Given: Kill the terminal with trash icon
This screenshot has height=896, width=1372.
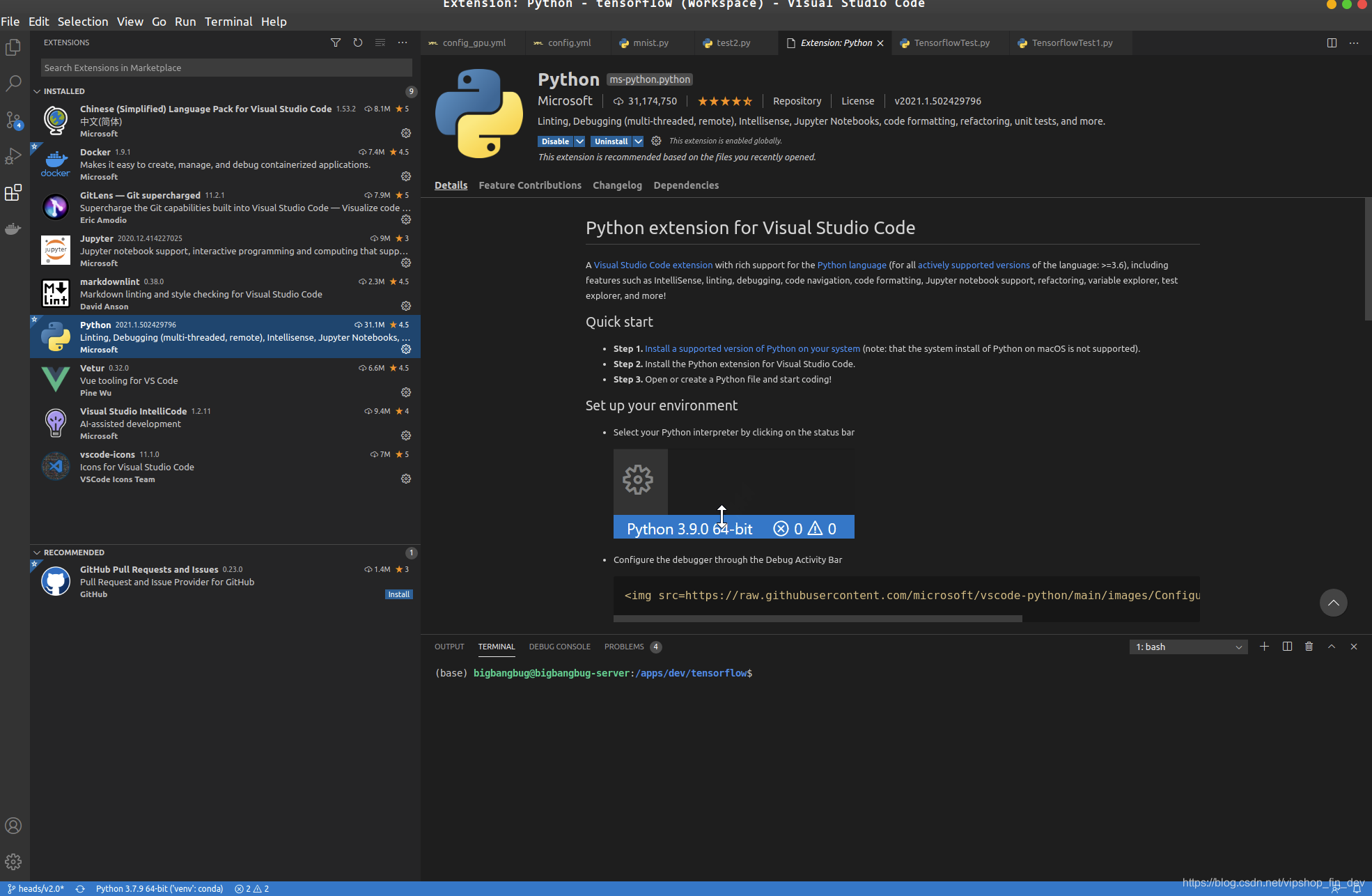Looking at the screenshot, I should [x=1309, y=647].
